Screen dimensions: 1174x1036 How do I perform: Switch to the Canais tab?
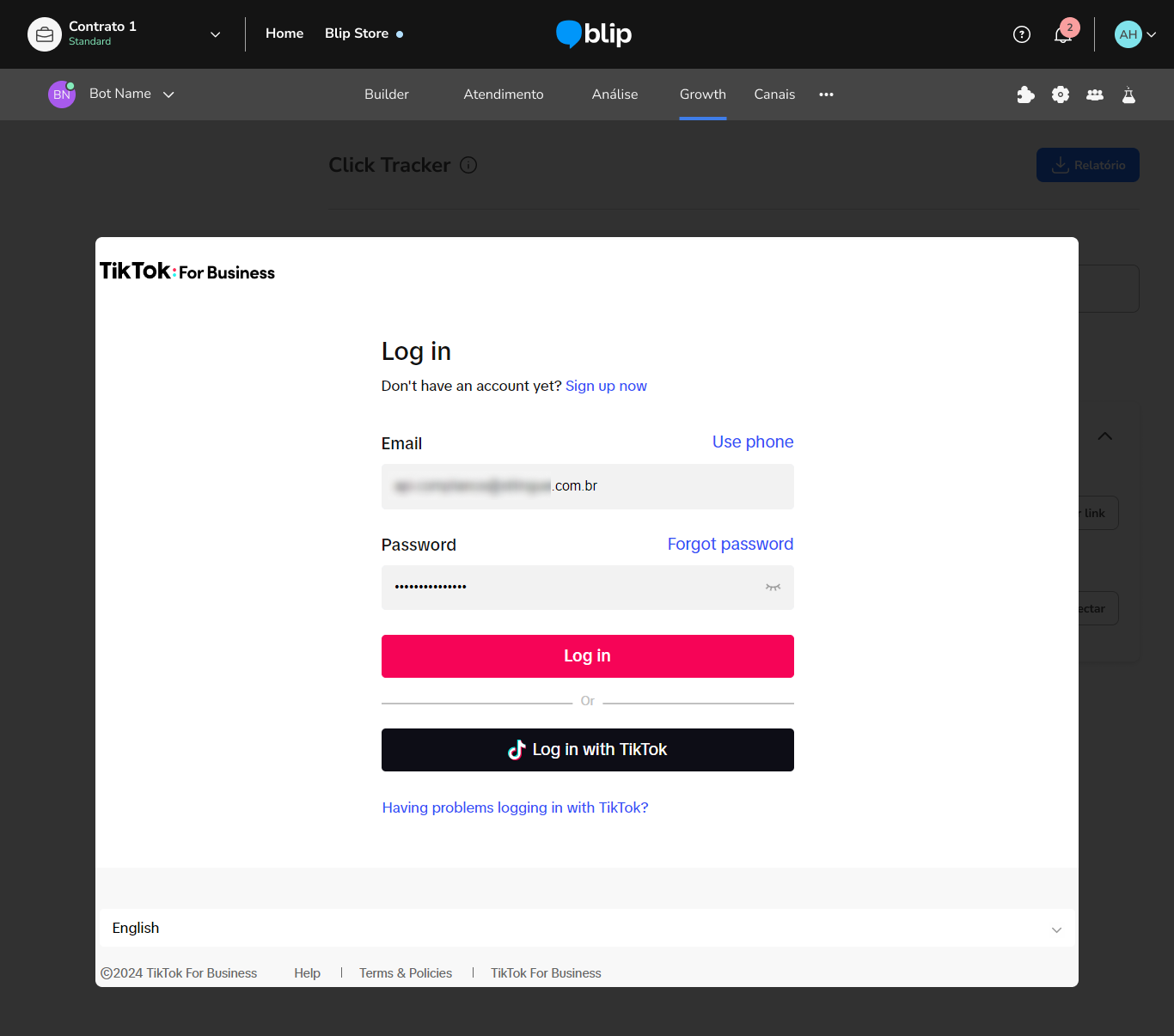[774, 94]
